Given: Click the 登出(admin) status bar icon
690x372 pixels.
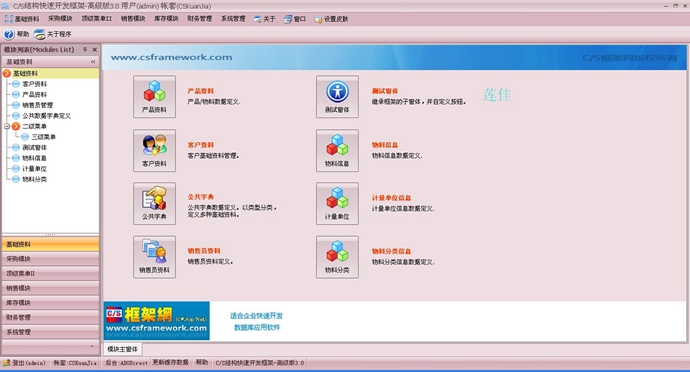Looking at the screenshot, I should pos(6,363).
